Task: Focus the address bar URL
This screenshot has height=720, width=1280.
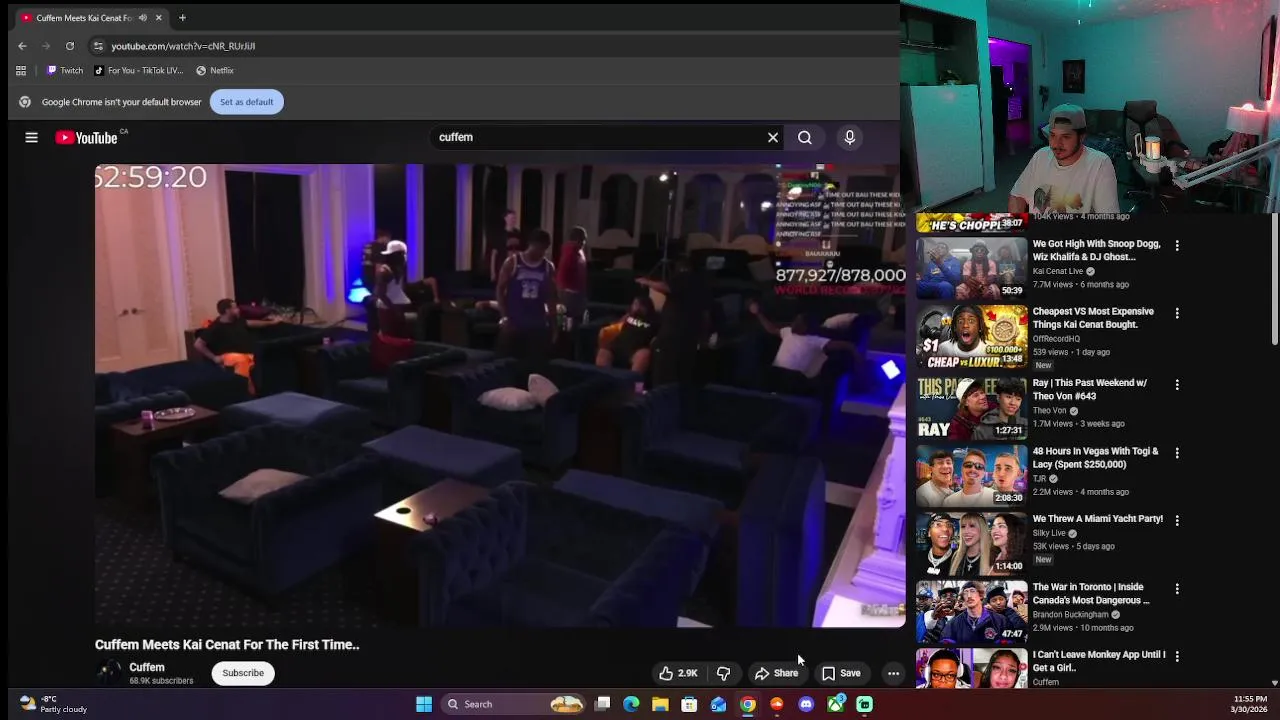Action: click(183, 46)
